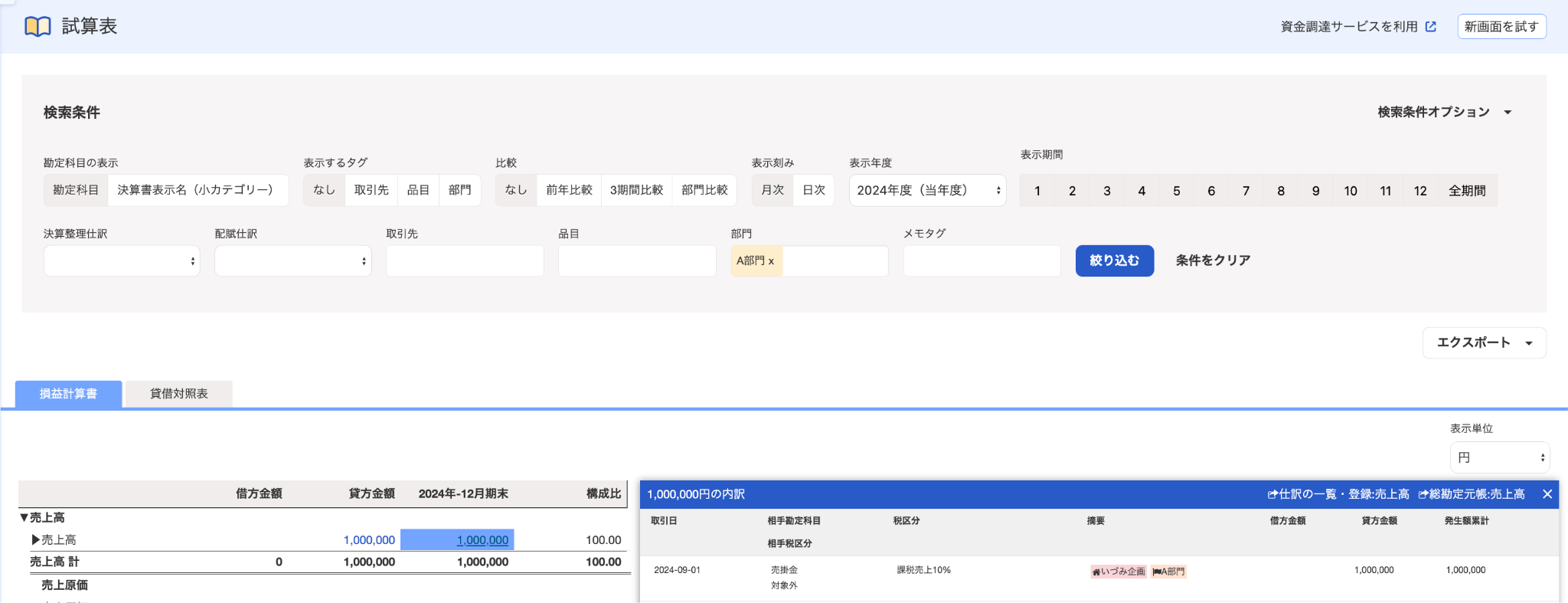Click the 取引先 filter input
The width and height of the screenshot is (1568, 603).
465,261
